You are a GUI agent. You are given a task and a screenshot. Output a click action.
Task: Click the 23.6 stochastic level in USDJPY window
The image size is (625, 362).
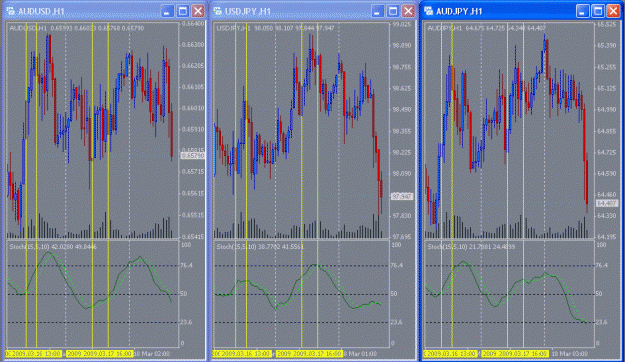pyautogui.click(x=396, y=322)
